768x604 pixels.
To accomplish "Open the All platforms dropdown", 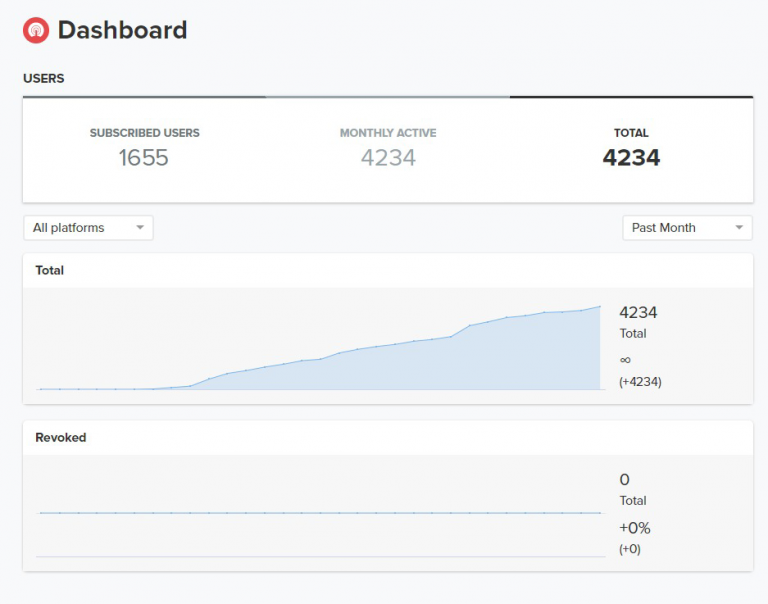I will tap(88, 228).
